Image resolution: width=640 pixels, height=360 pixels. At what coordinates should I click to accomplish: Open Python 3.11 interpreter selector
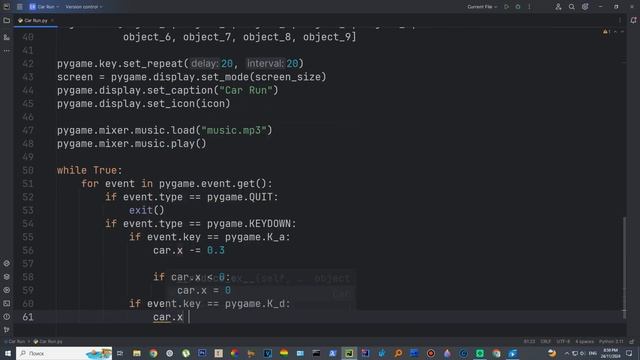pos(611,341)
